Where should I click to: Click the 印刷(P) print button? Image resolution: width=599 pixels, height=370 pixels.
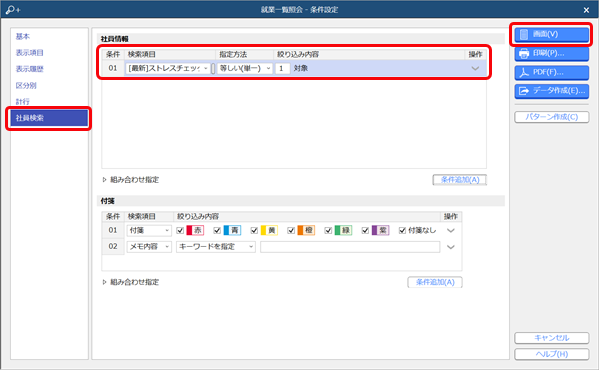[551, 53]
